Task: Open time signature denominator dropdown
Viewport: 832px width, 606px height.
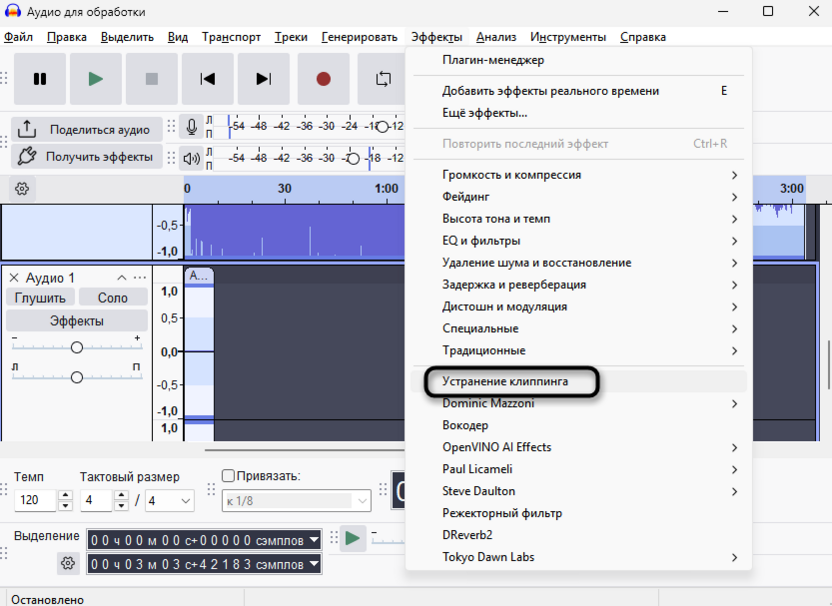Action: 170,500
